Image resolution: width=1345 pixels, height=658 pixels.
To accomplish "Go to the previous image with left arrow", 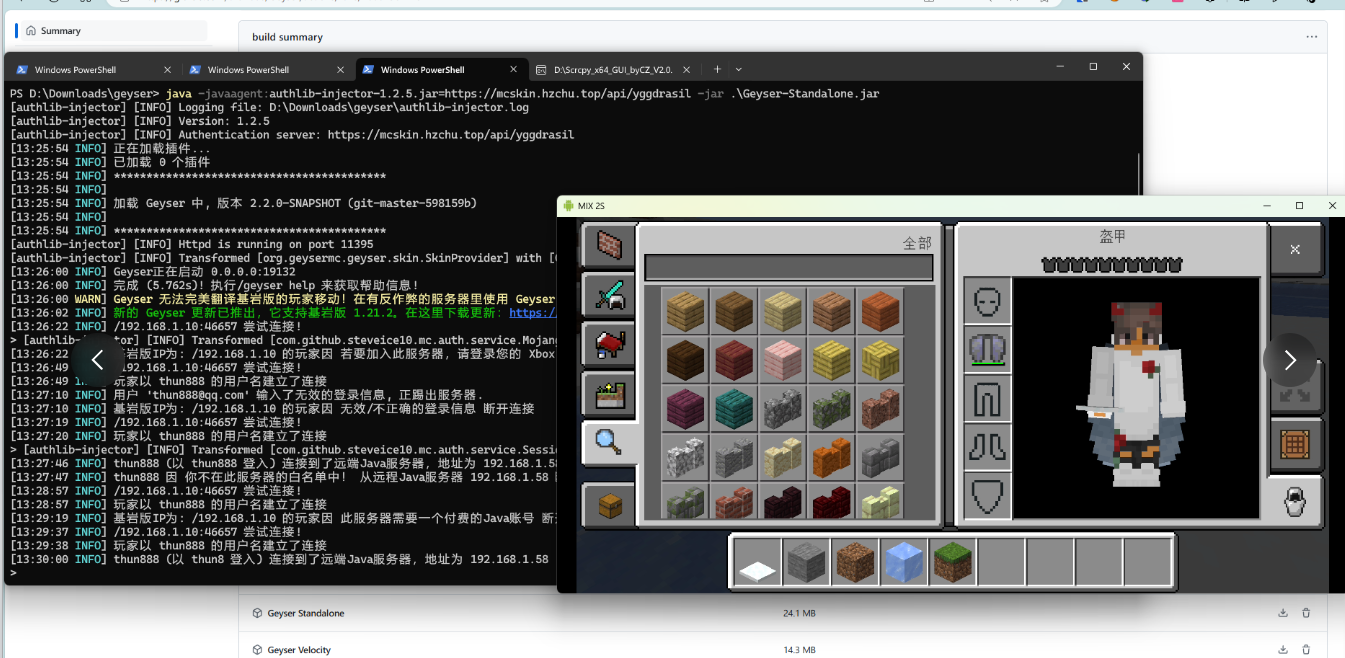I will pyautogui.click(x=97, y=360).
